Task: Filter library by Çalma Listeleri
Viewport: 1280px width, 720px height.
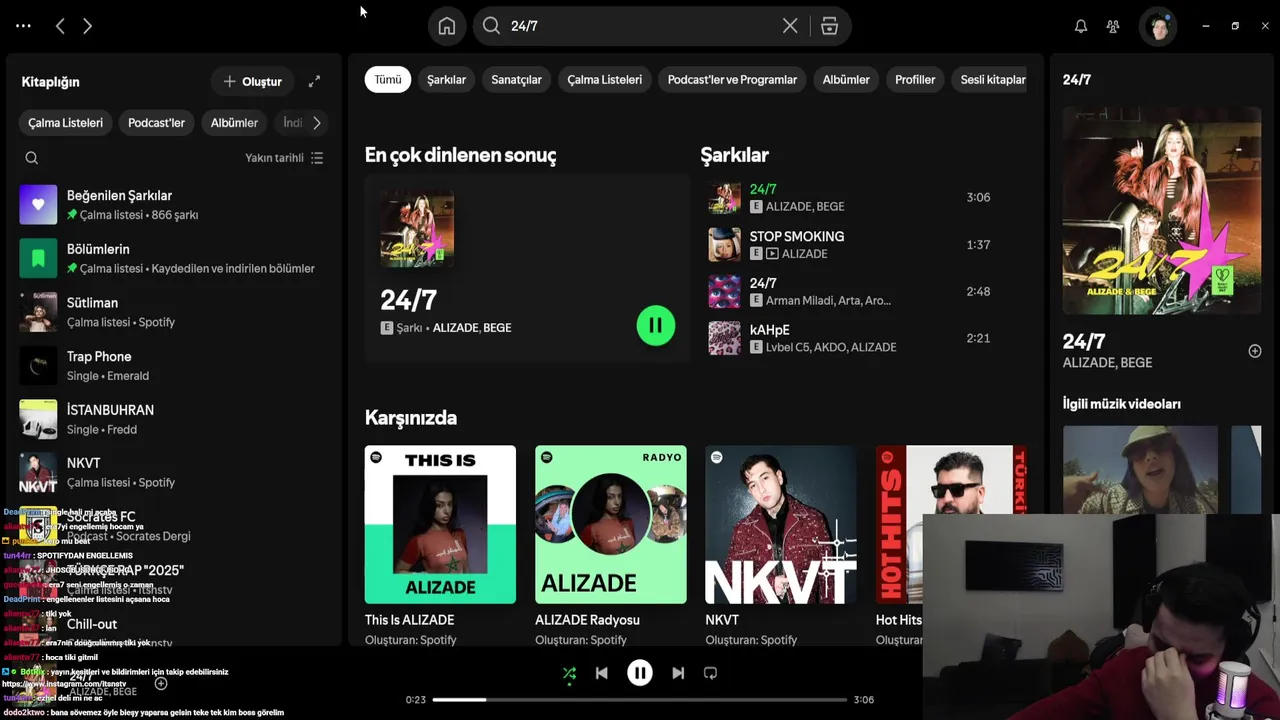Action: click(x=65, y=123)
